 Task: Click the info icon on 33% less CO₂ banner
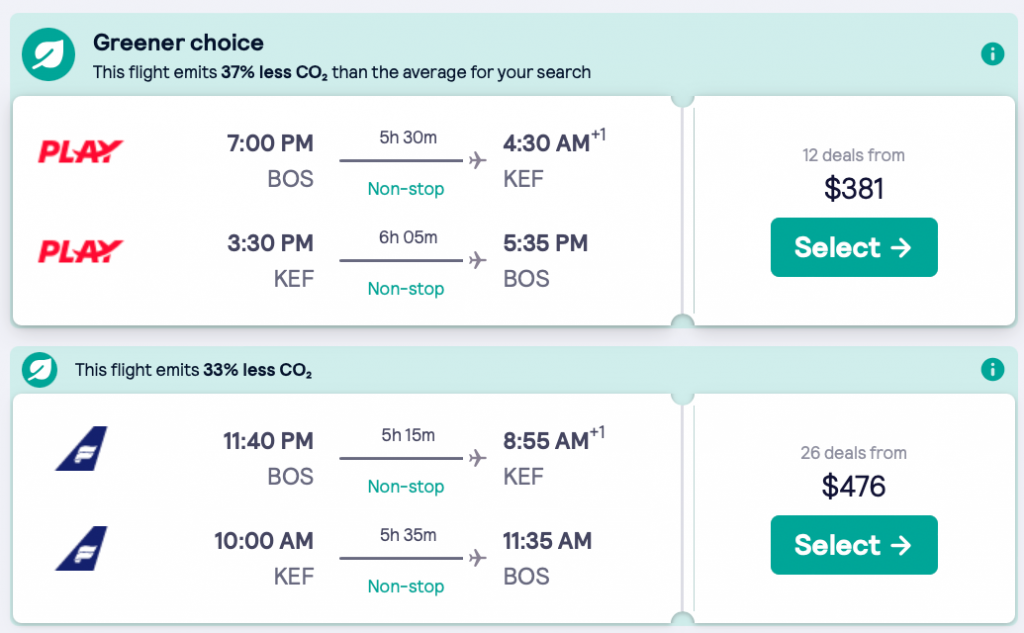click(992, 370)
